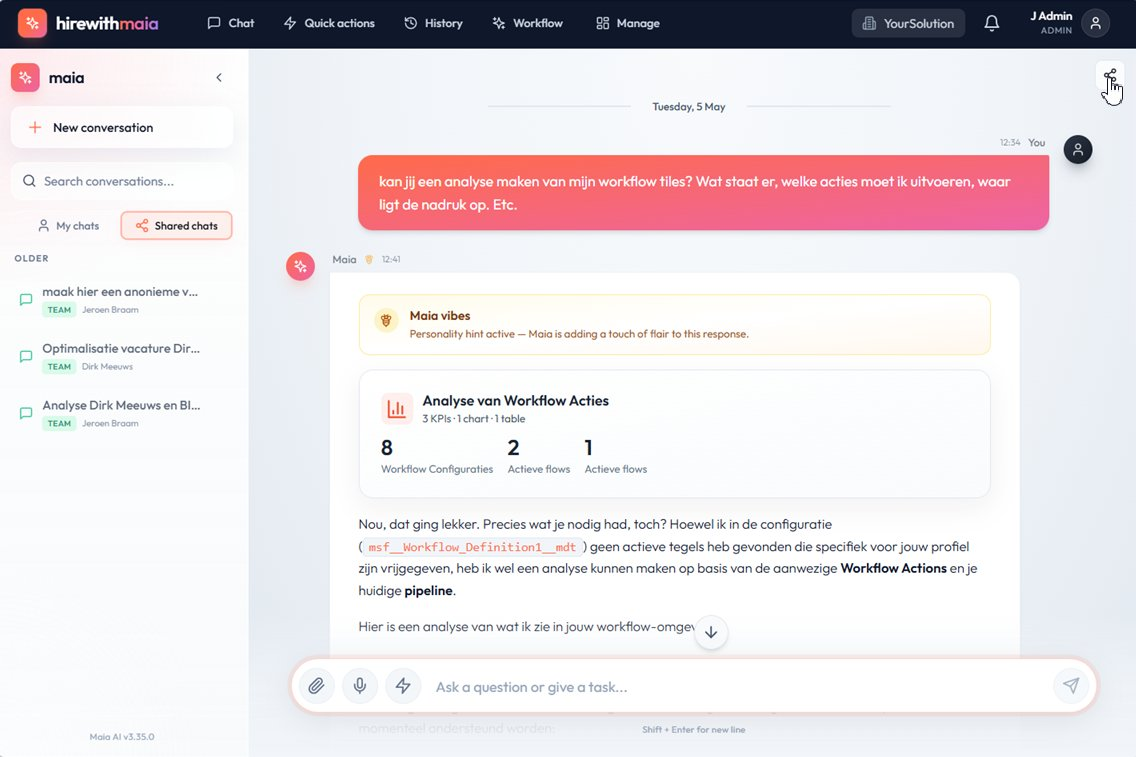Open chat 'maak hier een anonieme v...'
Screen dimensions: 1136x757
coord(122,300)
